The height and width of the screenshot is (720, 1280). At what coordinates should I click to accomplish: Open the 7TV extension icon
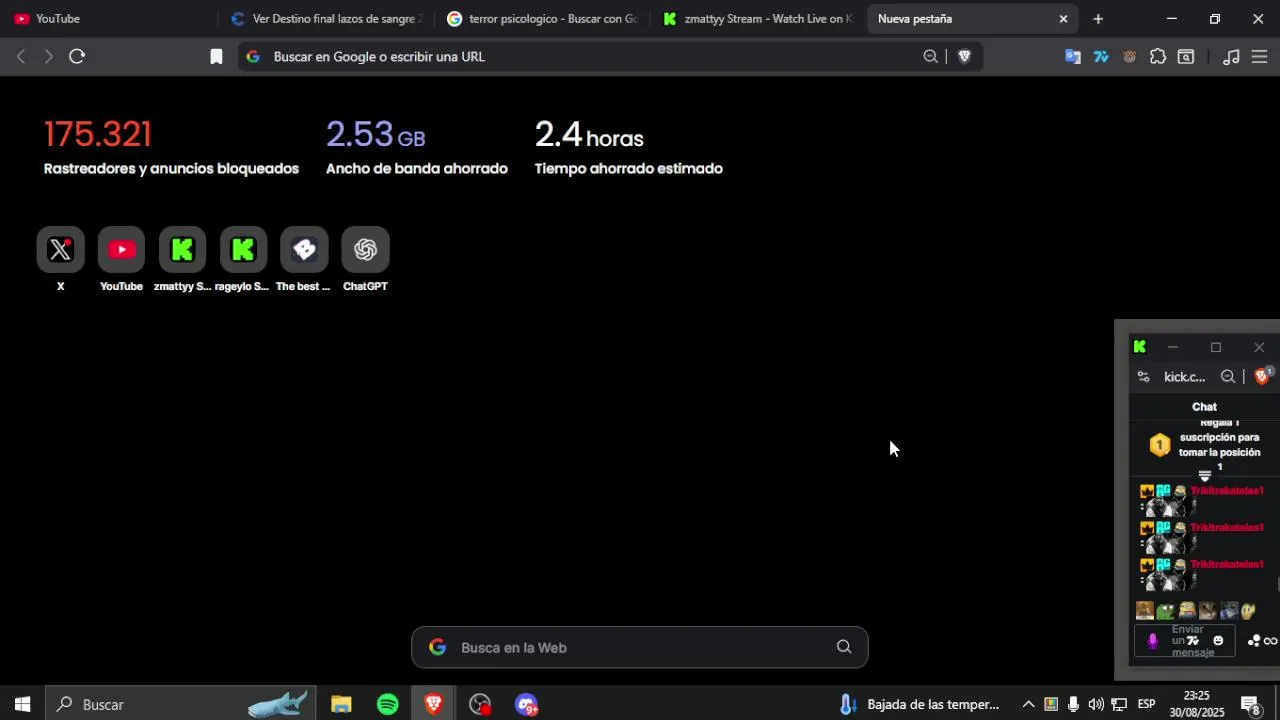click(x=1101, y=57)
